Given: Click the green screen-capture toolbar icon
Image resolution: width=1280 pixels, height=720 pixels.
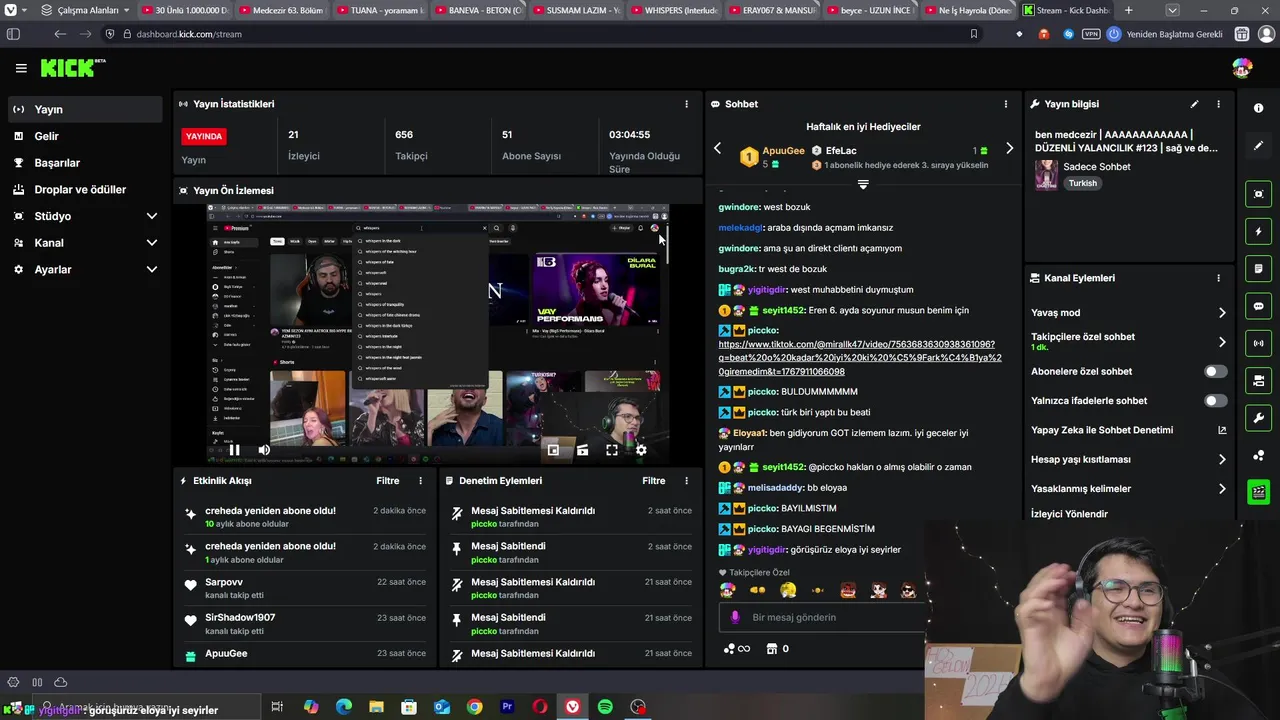Looking at the screenshot, I should 1258,194.
